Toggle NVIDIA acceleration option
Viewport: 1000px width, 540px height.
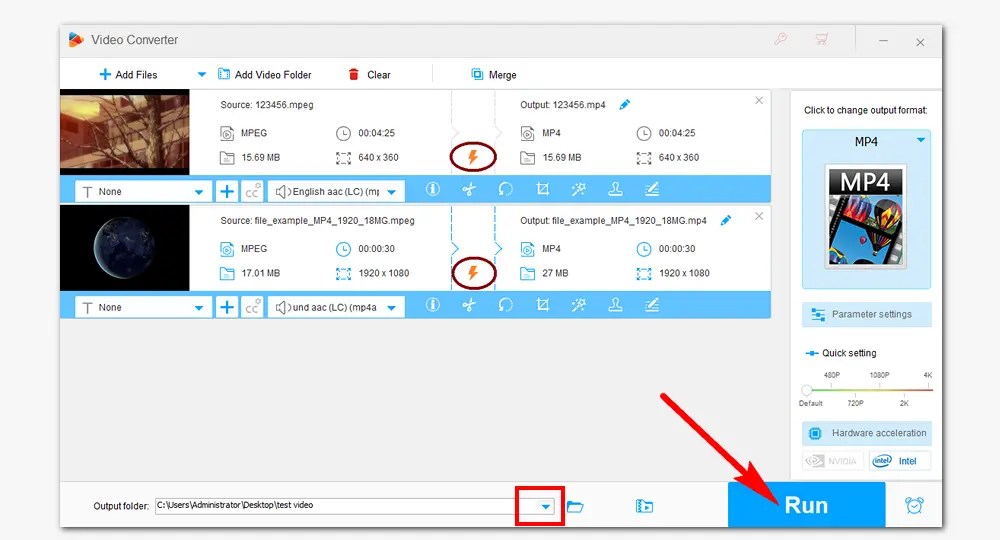[x=832, y=461]
